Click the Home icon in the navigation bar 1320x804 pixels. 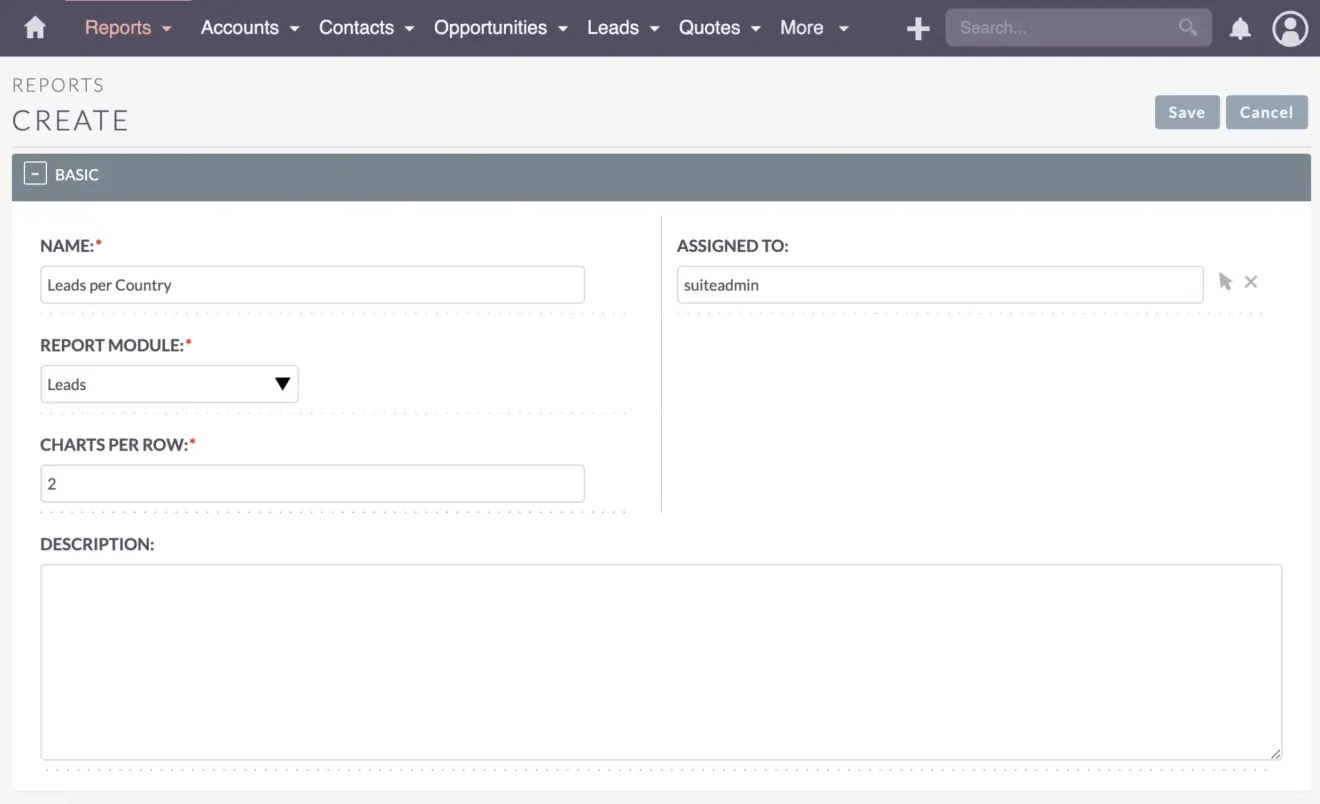[x=35, y=28]
